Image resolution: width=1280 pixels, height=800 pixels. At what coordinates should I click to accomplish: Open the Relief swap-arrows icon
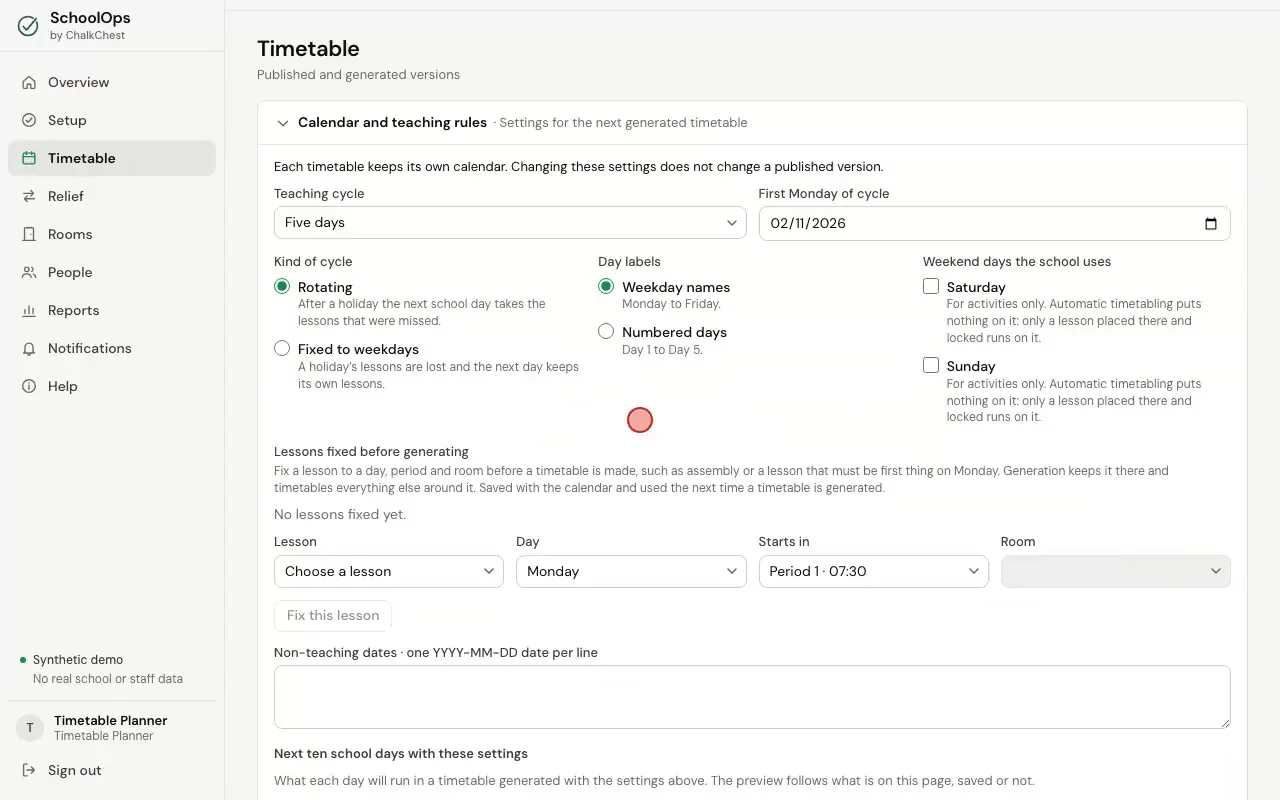pos(29,196)
